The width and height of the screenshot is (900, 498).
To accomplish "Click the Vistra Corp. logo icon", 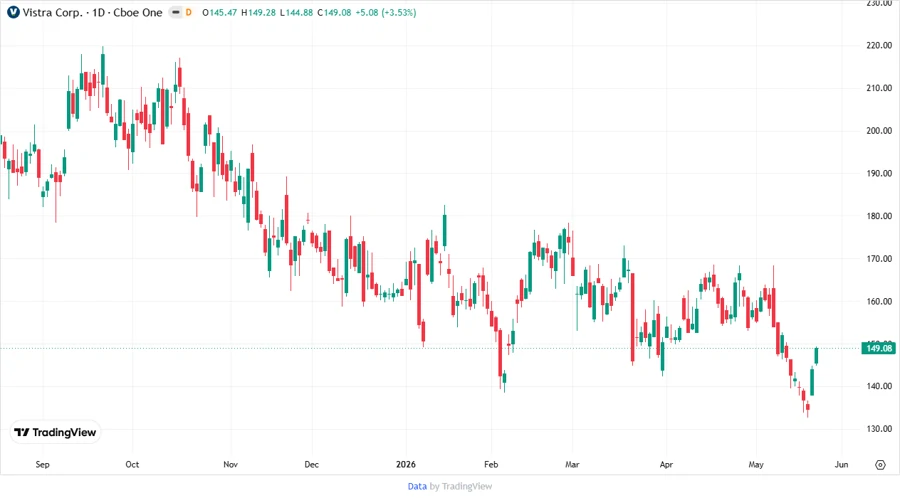I will [13, 12].
